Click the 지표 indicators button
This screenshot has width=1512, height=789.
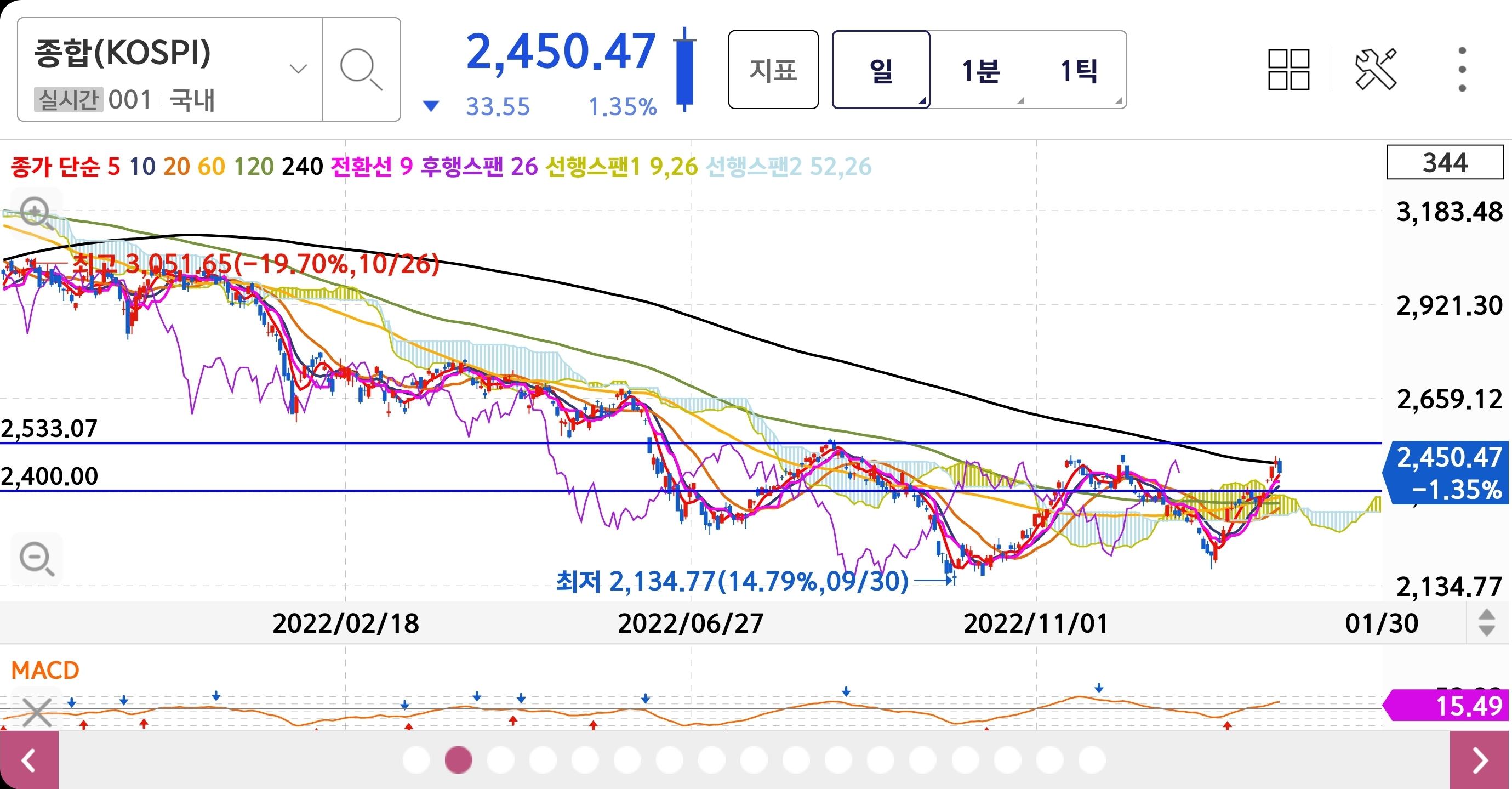773,70
